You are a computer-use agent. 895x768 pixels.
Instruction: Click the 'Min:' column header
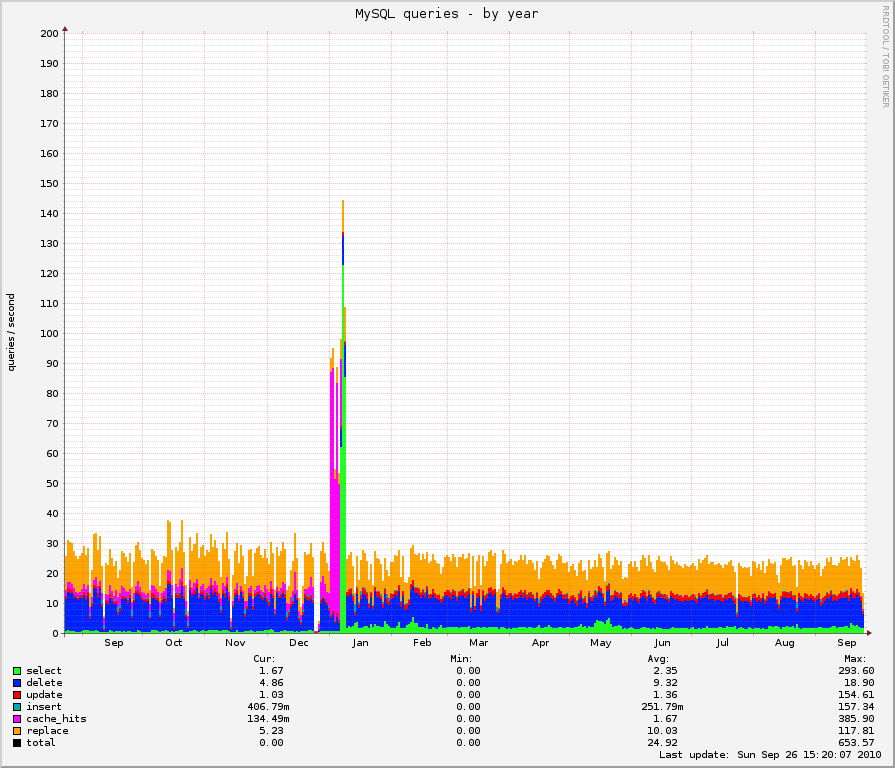(x=461, y=659)
